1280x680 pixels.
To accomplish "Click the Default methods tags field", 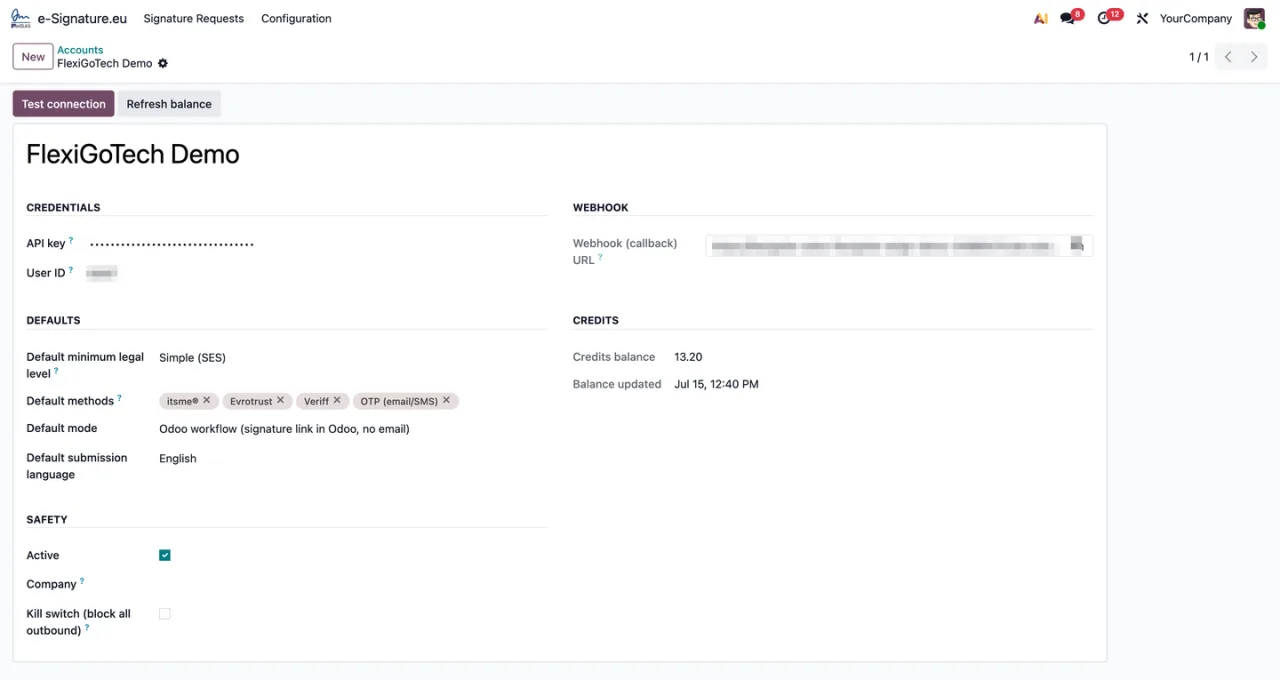I will tap(352, 401).
